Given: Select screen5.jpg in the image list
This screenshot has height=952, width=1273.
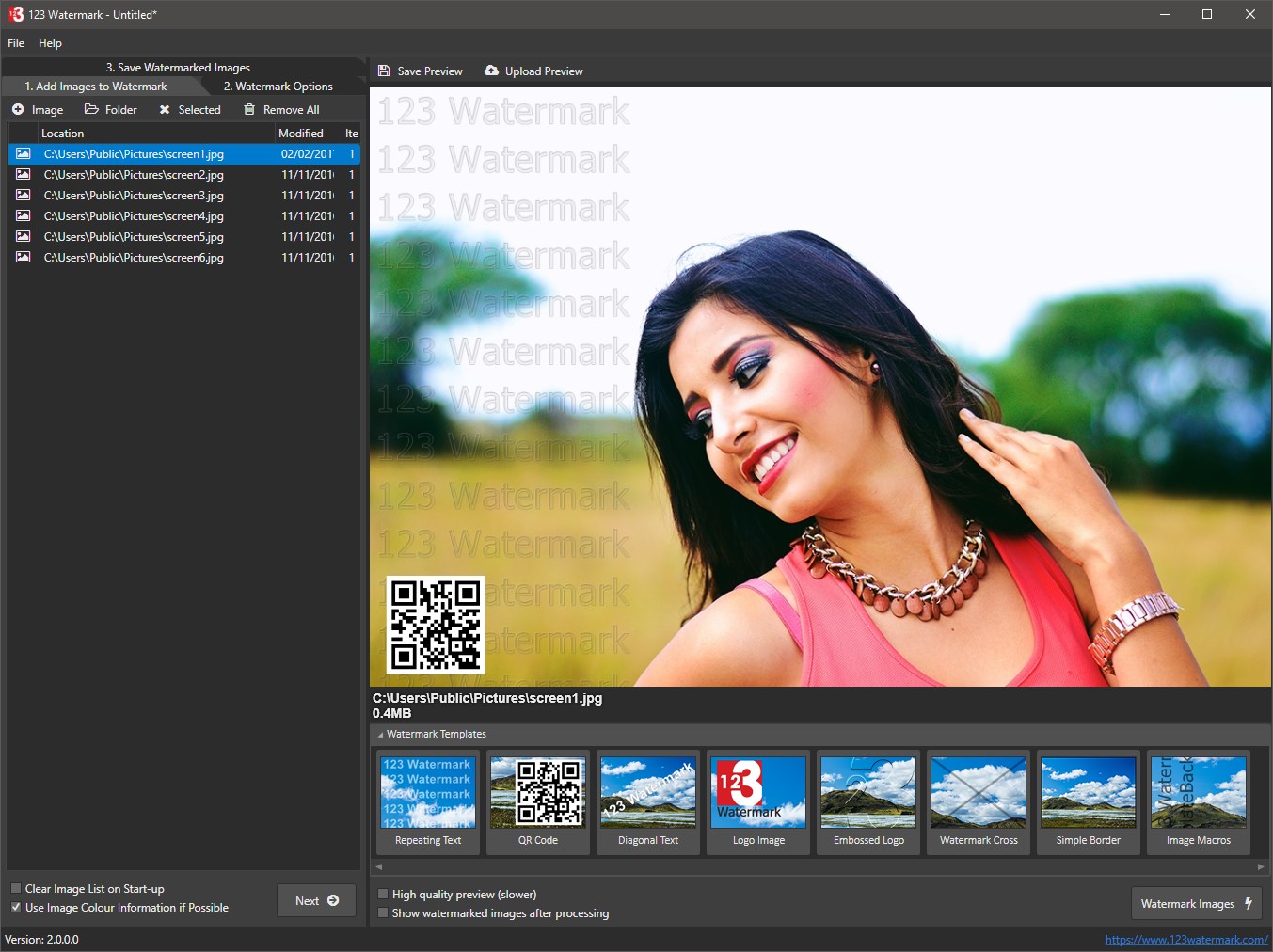Looking at the screenshot, I should tap(134, 237).
